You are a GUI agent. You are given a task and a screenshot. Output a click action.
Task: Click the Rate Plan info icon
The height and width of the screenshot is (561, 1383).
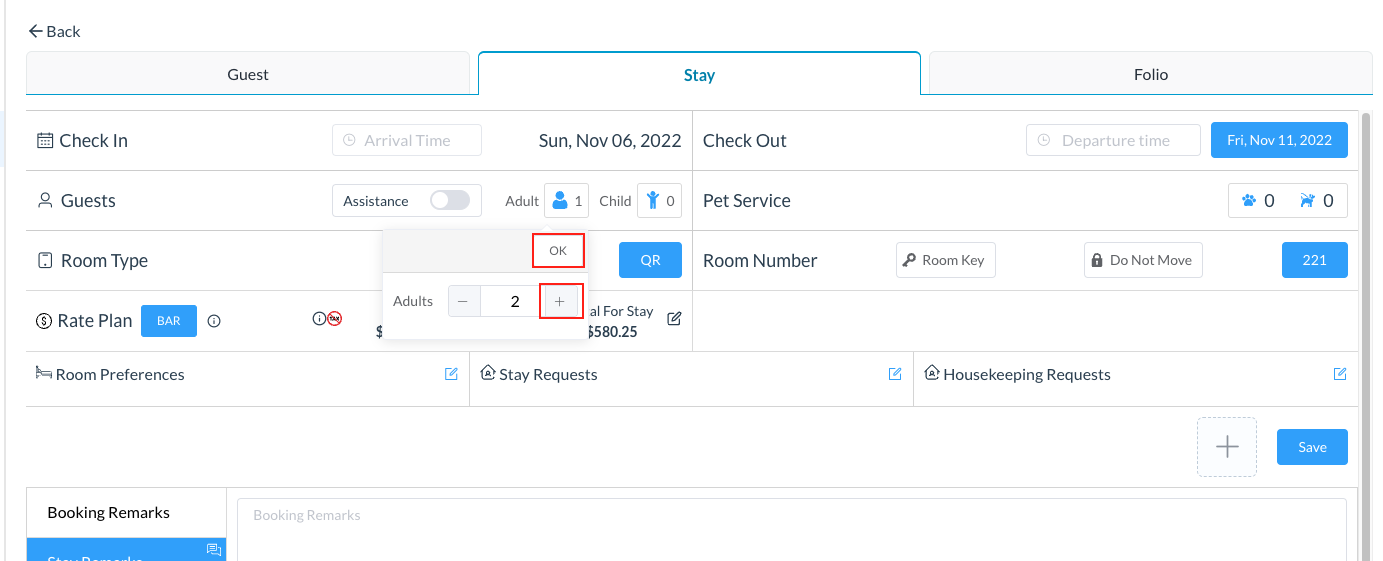tap(214, 321)
